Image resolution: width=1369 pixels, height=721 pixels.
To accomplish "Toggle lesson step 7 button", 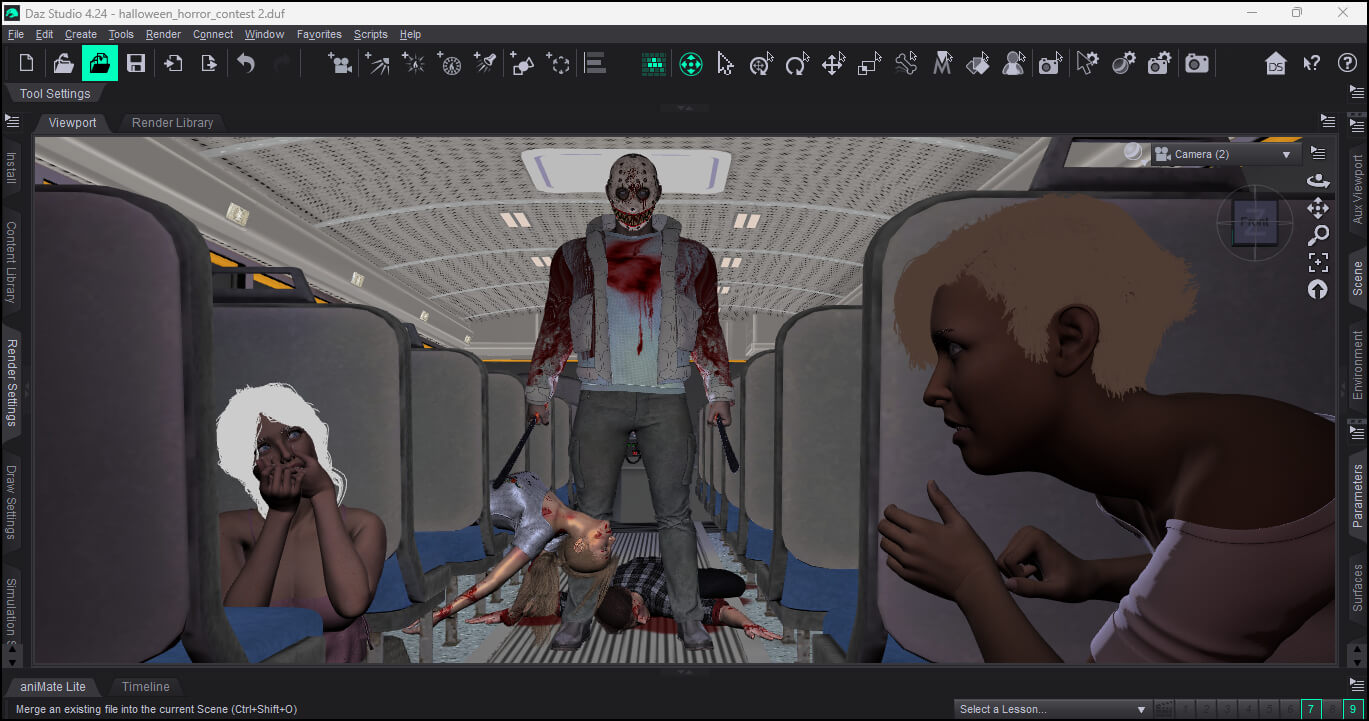I will coord(1311,709).
